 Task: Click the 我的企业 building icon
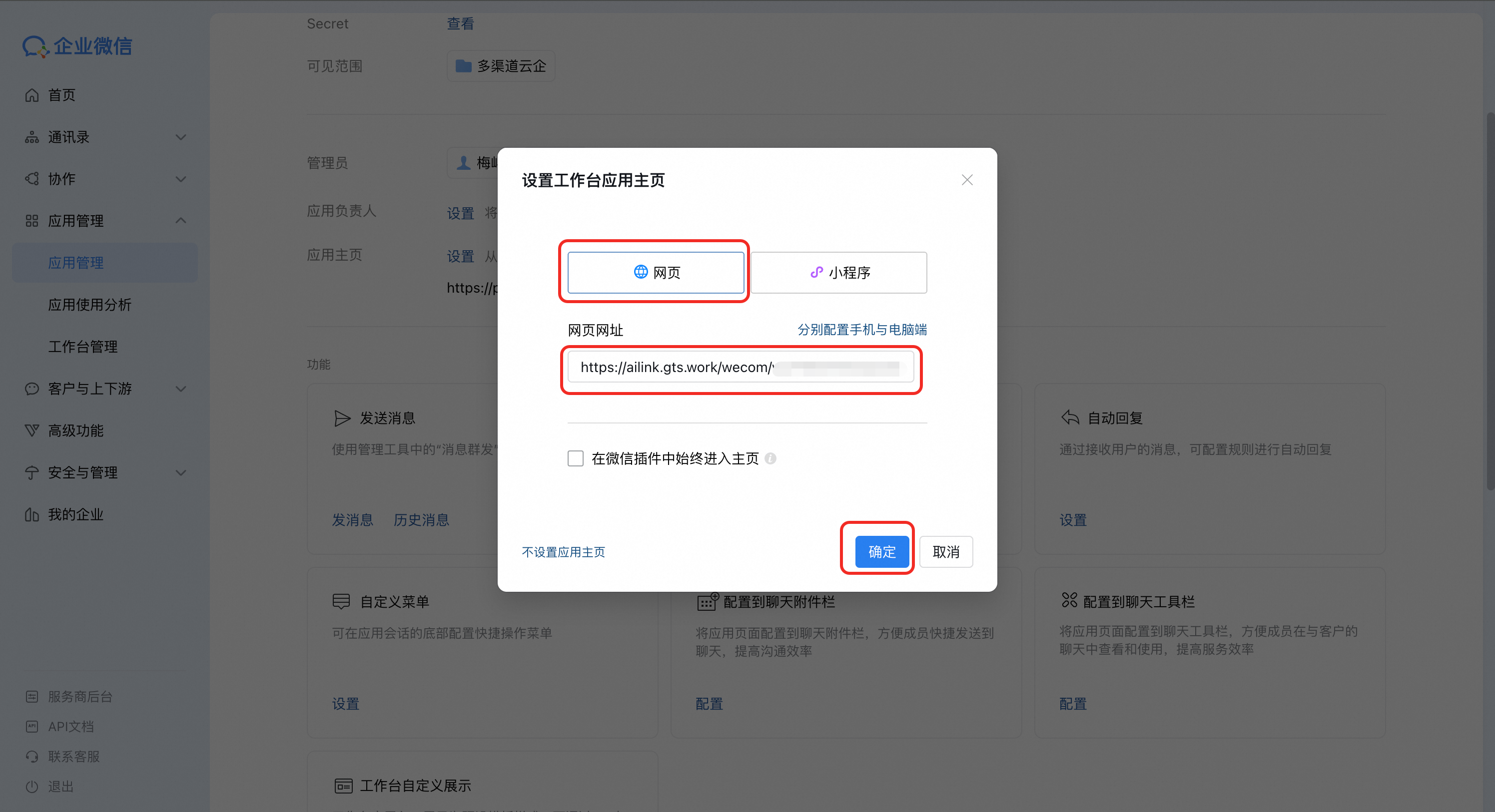(32, 514)
